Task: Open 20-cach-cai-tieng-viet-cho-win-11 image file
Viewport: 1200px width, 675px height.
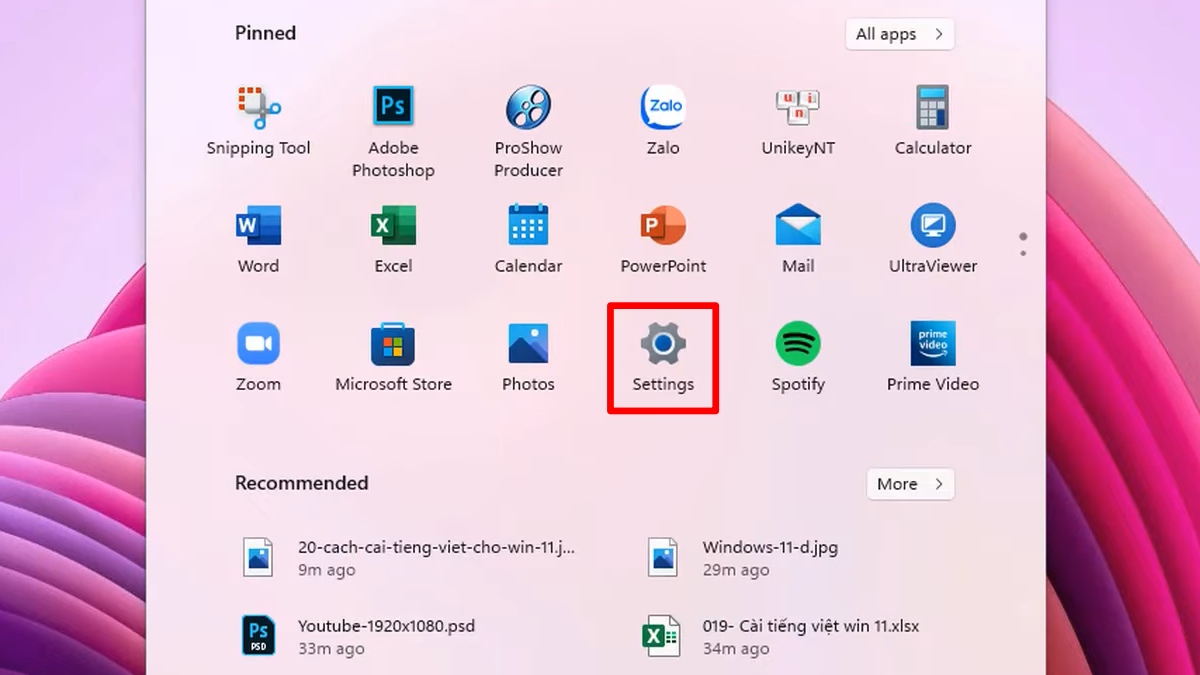Action: click(408, 558)
